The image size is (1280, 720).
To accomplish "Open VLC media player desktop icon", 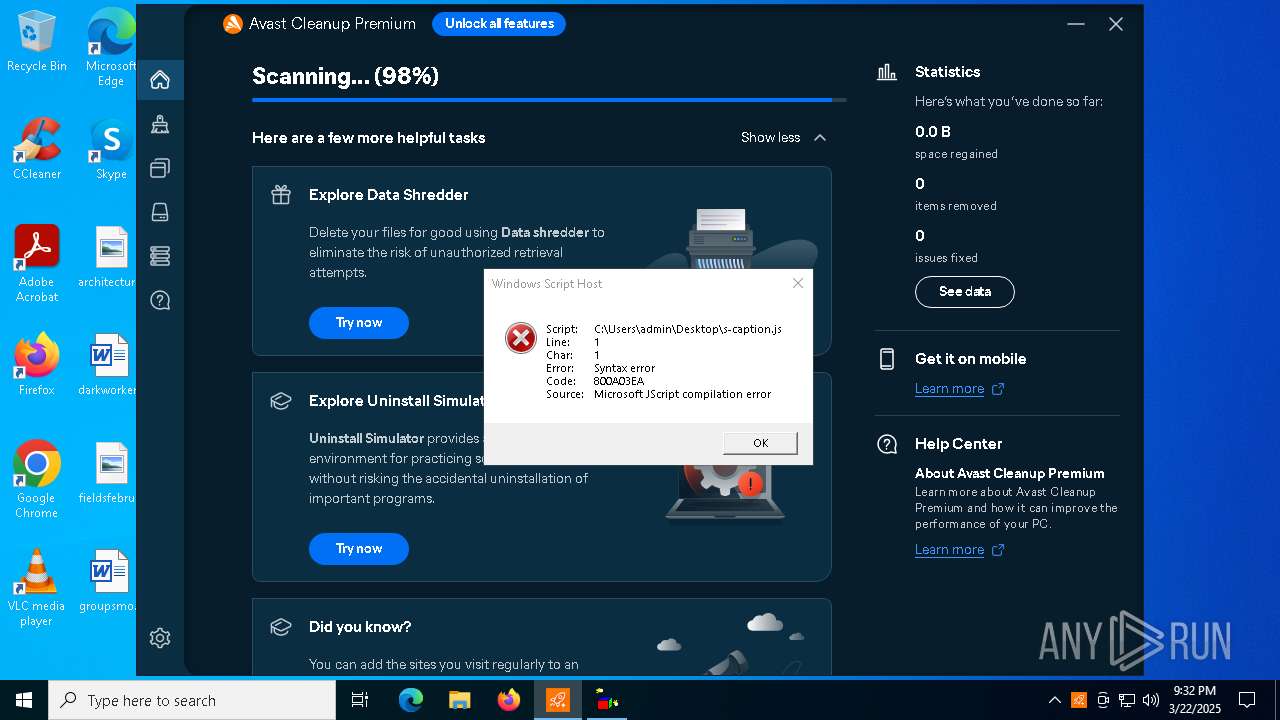I will click(37, 588).
